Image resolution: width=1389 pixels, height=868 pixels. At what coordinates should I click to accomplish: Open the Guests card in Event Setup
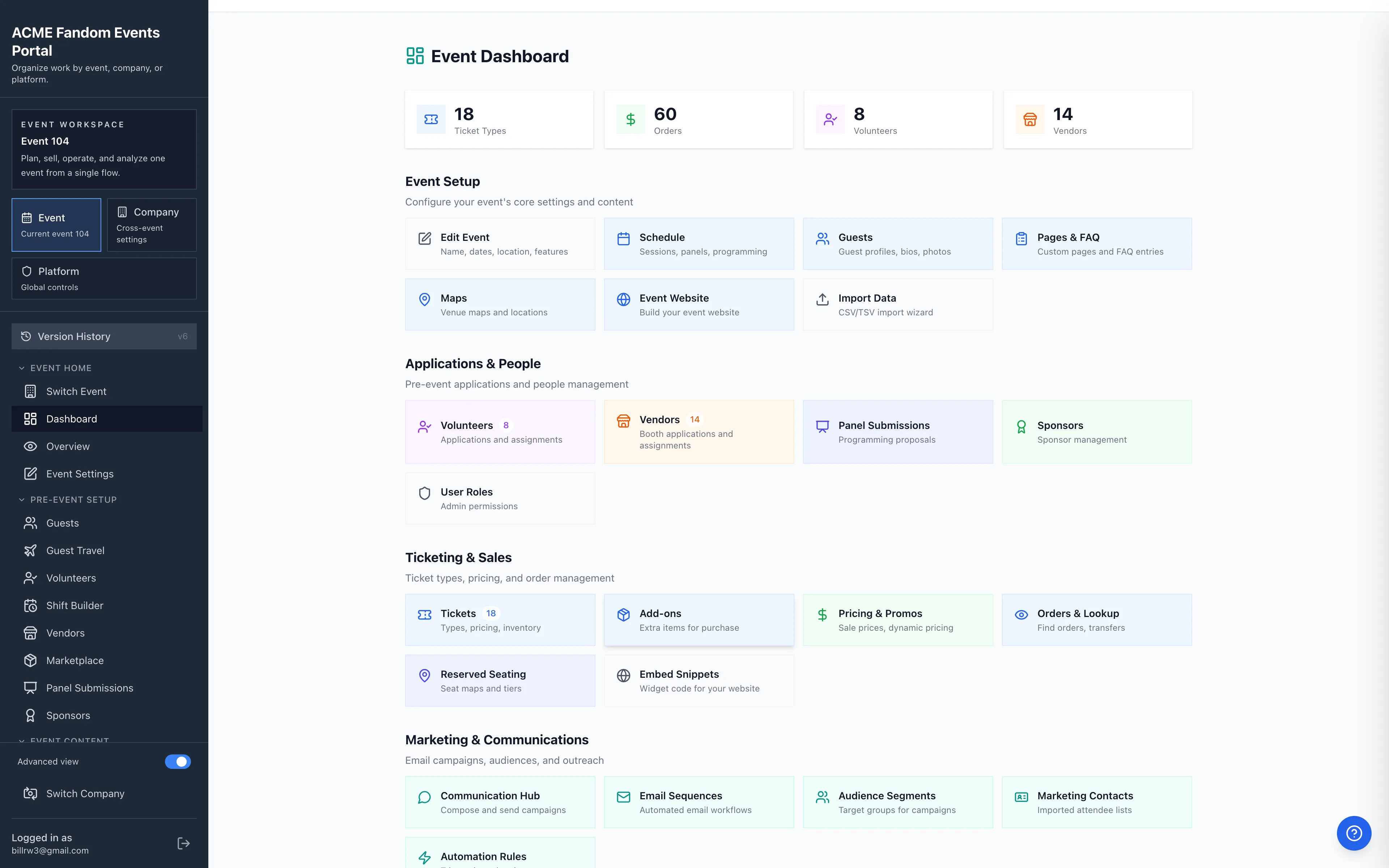(898, 244)
